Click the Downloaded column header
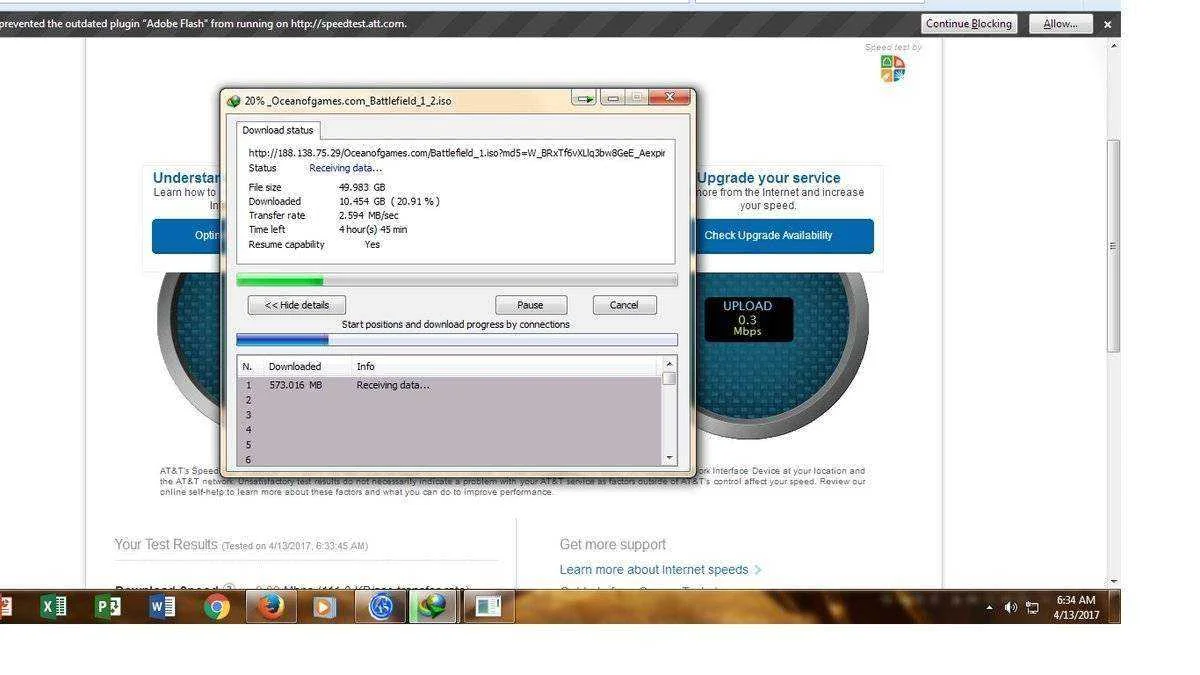Screen dimensions: 1200x675 (295, 367)
